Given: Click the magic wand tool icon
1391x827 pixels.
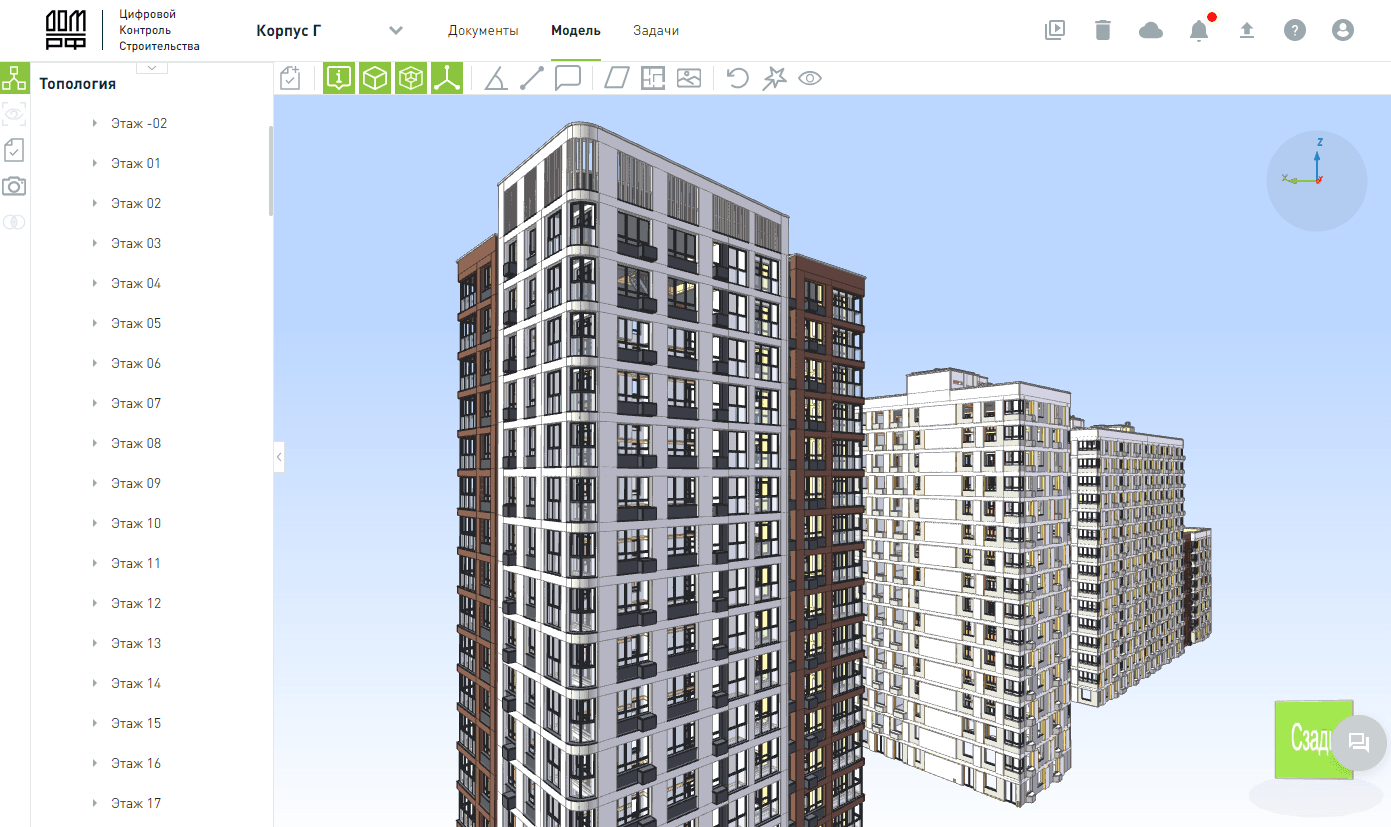Looking at the screenshot, I should [773, 78].
